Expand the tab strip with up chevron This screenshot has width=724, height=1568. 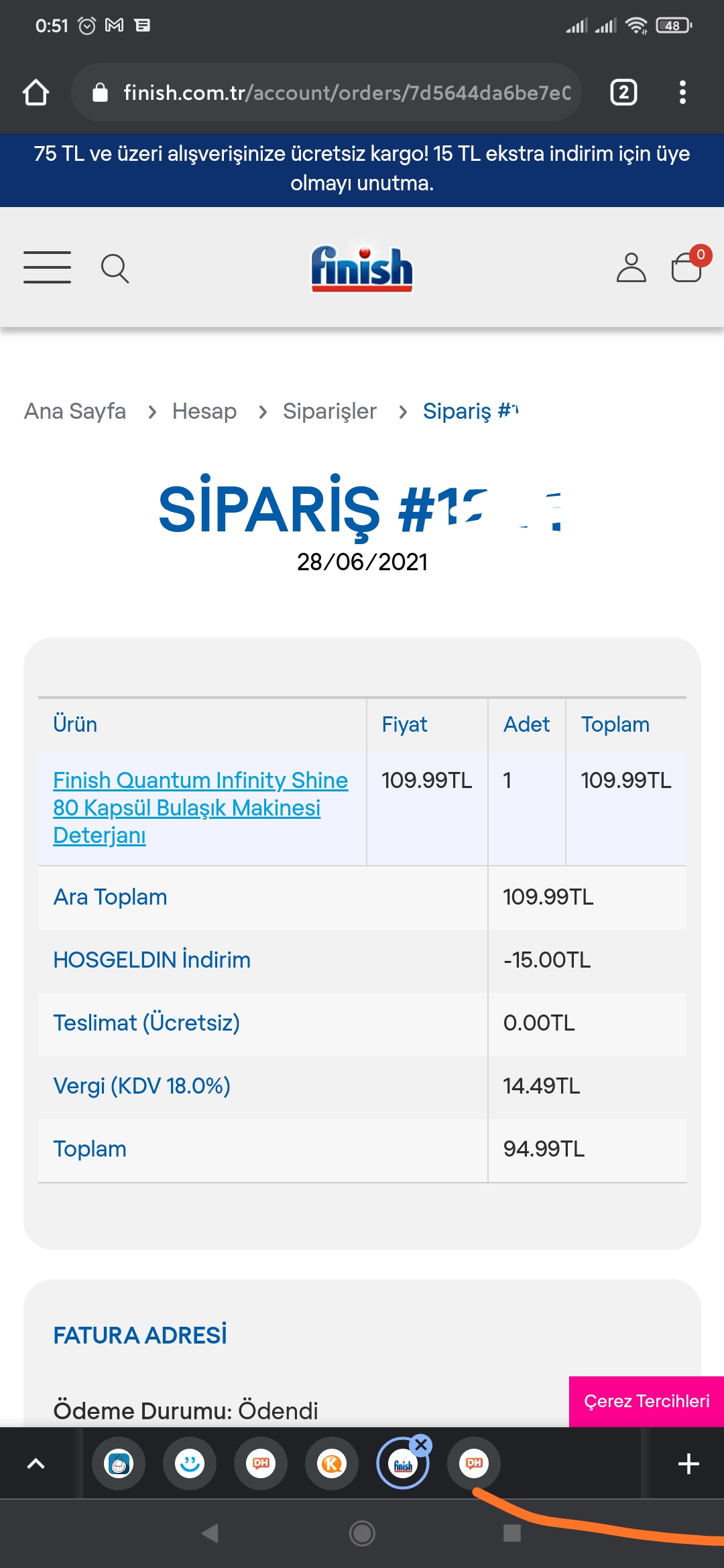(x=36, y=1464)
